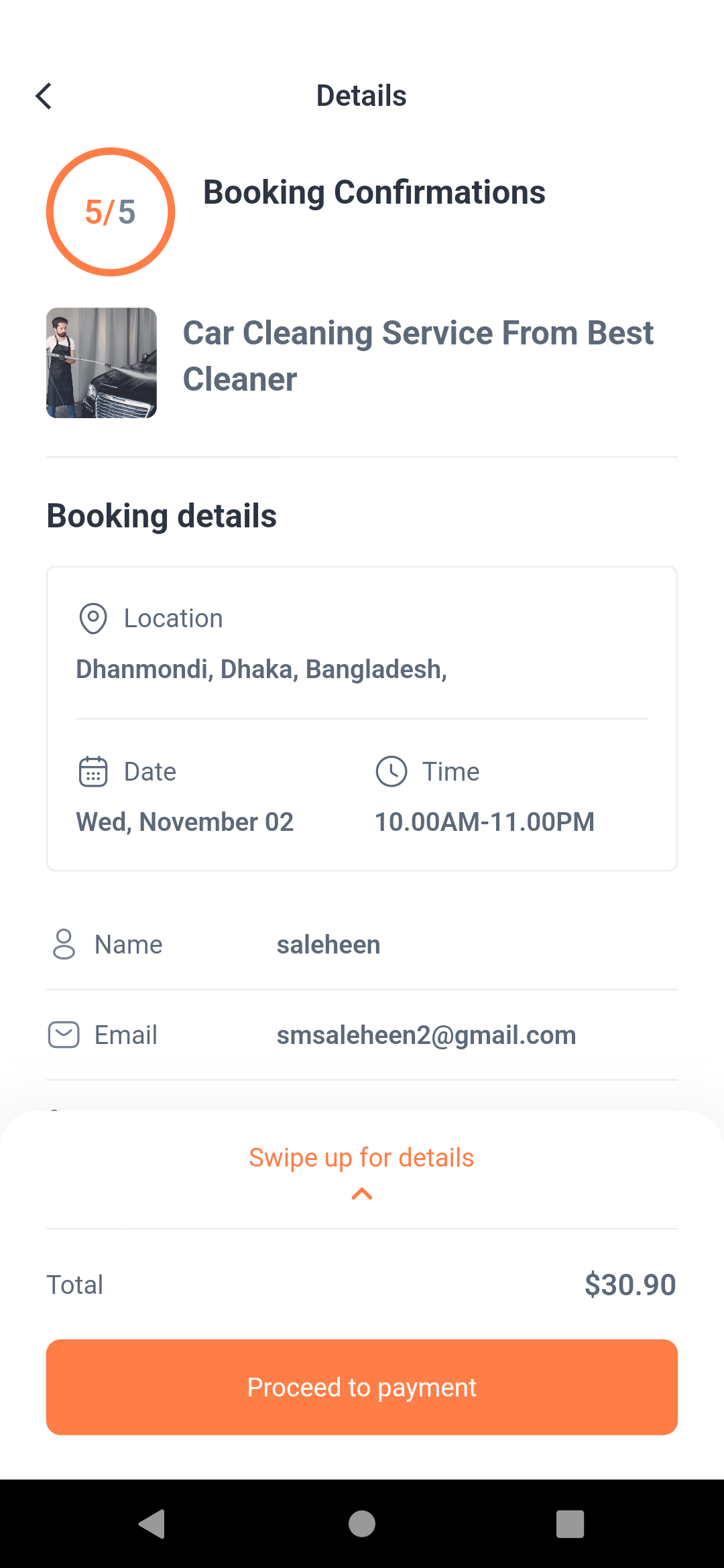Click the person icon beside Name

coord(64,944)
